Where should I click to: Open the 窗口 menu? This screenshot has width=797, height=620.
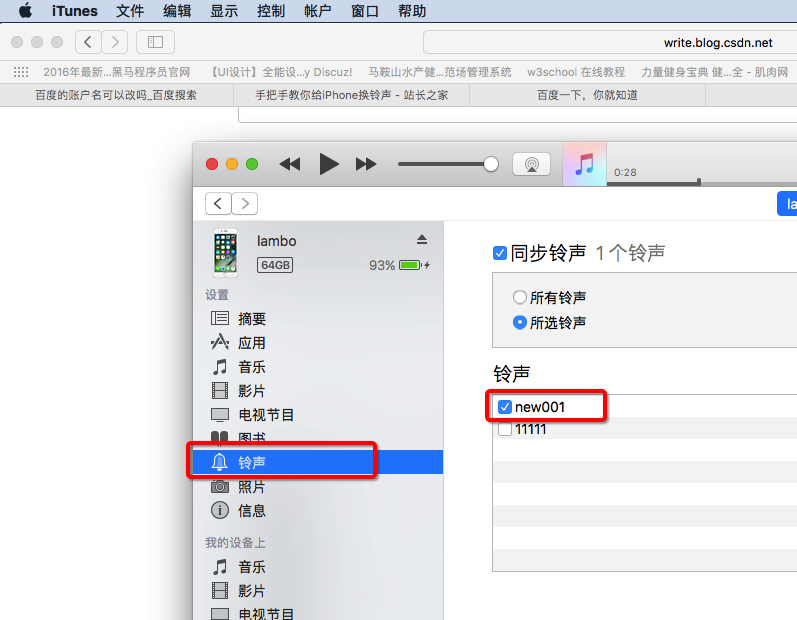pos(365,11)
